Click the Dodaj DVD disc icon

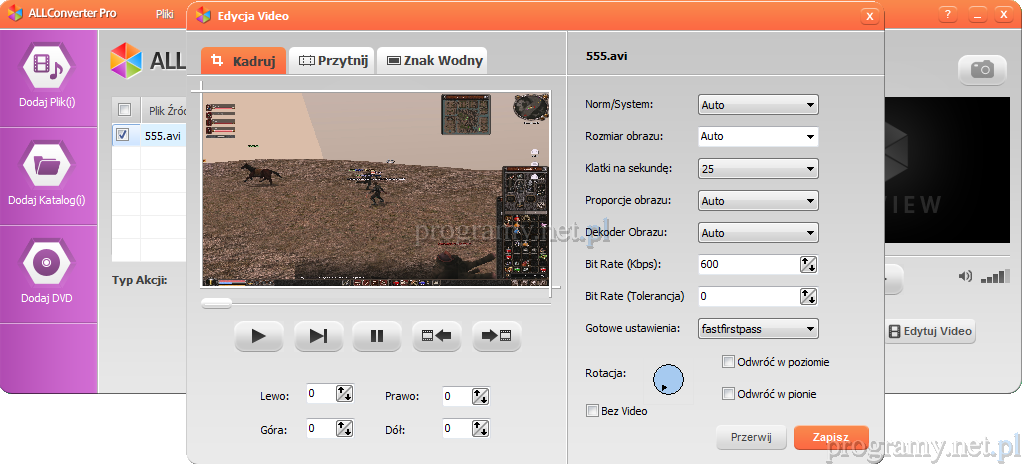coord(47,262)
